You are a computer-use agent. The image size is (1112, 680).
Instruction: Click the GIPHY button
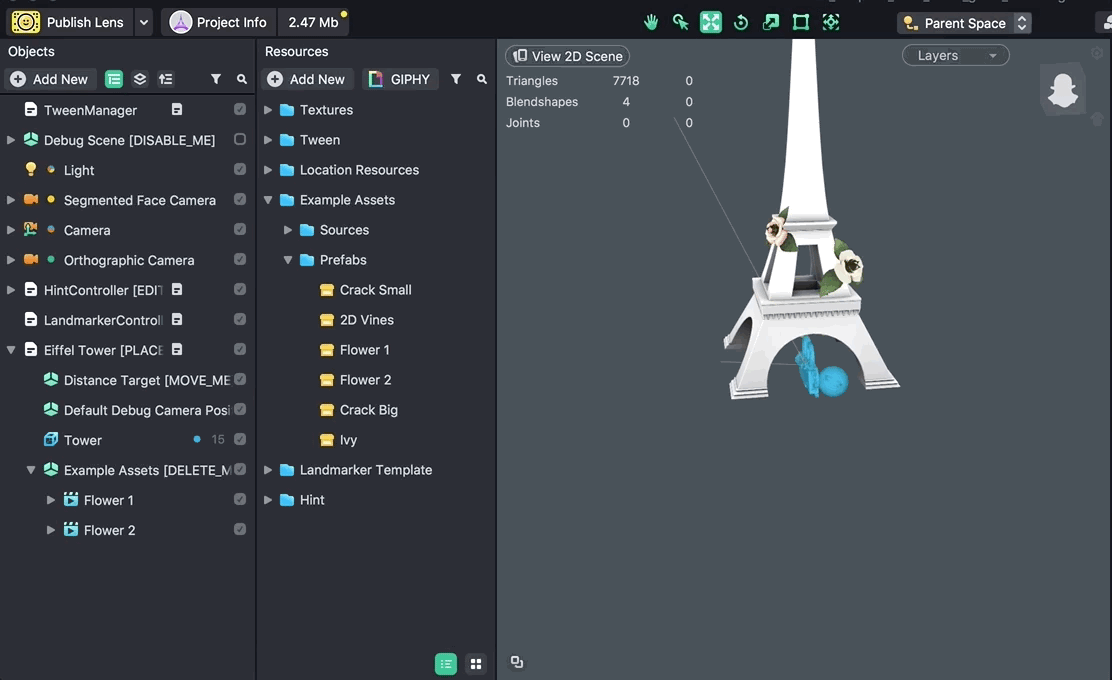point(400,79)
